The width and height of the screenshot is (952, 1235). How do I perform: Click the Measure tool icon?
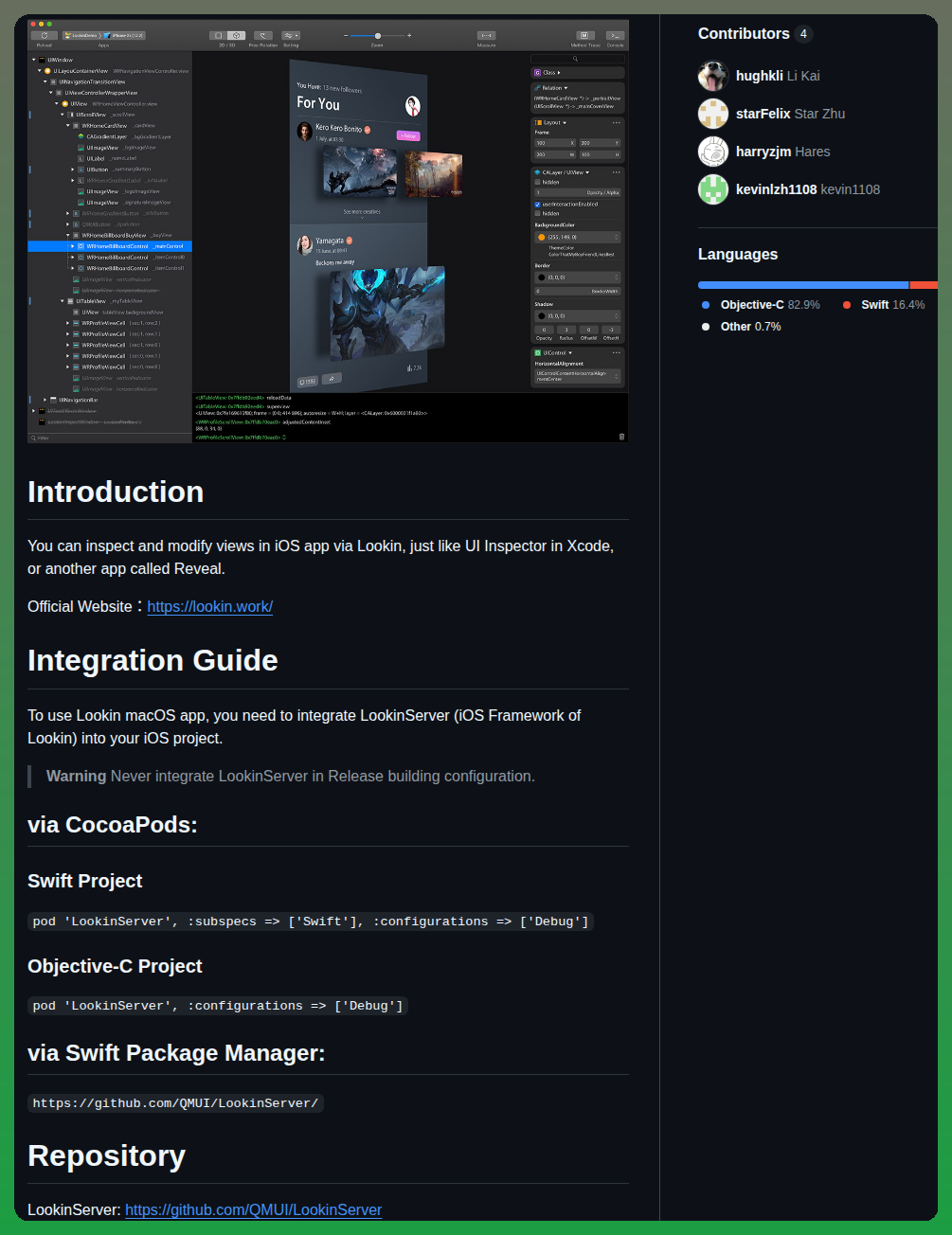click(x=487, y=35)
